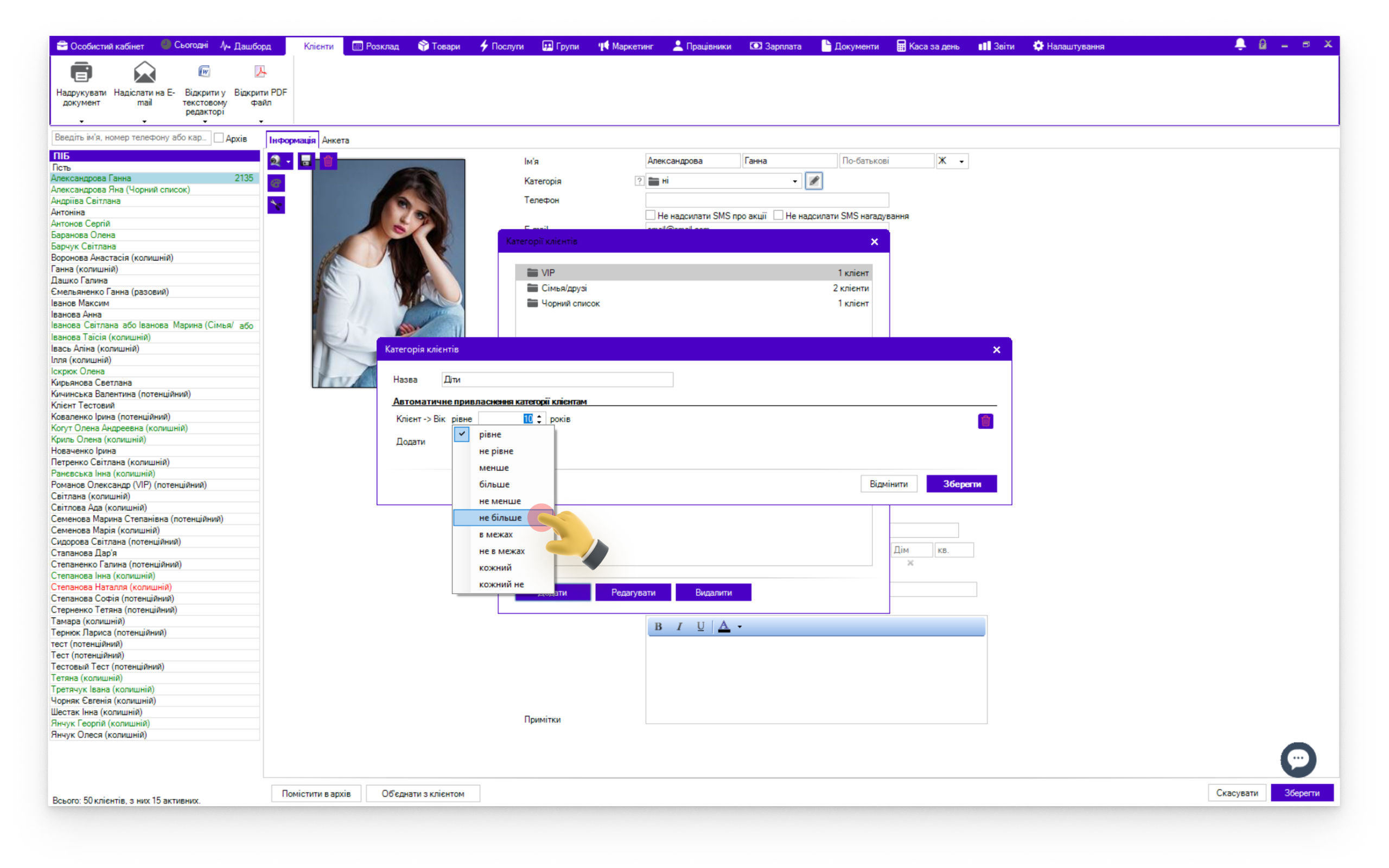Image resolution: width=1389 pixels, height=868 pixels.
Task: Toggle Bold in the notes editor
Action: [658, 626]
